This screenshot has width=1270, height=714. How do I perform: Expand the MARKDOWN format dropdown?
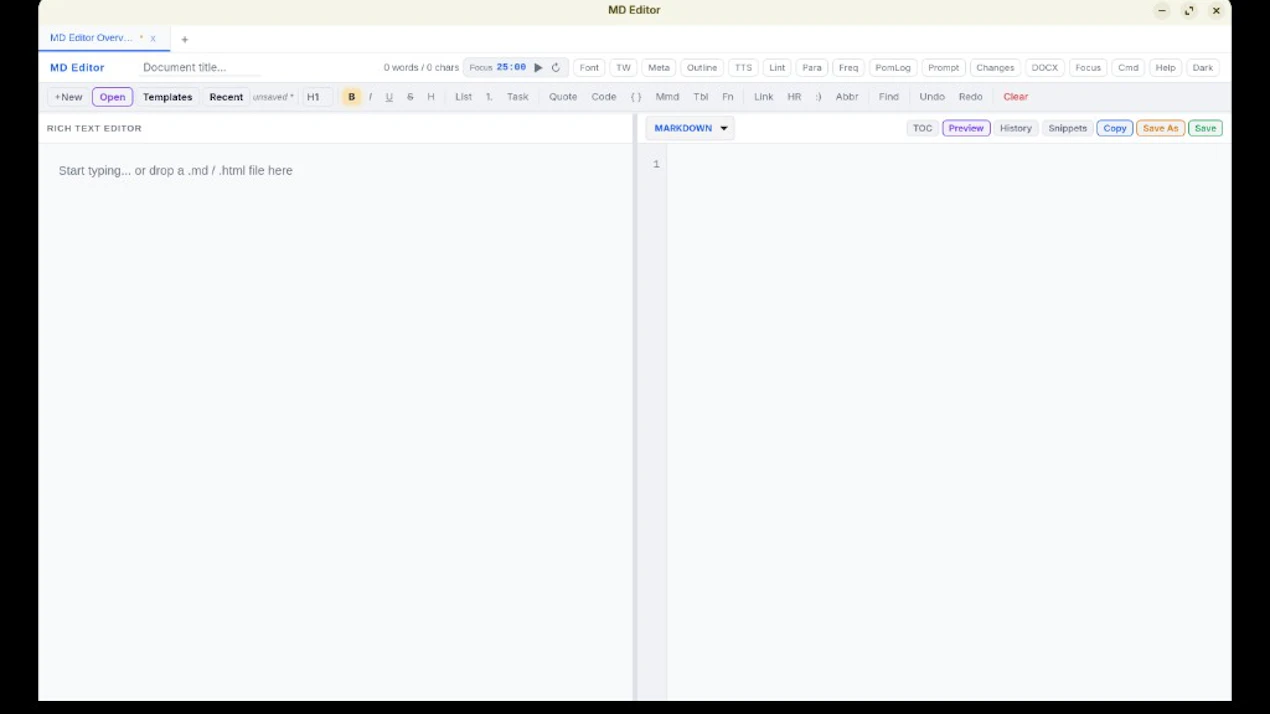(x=690, y=128)
